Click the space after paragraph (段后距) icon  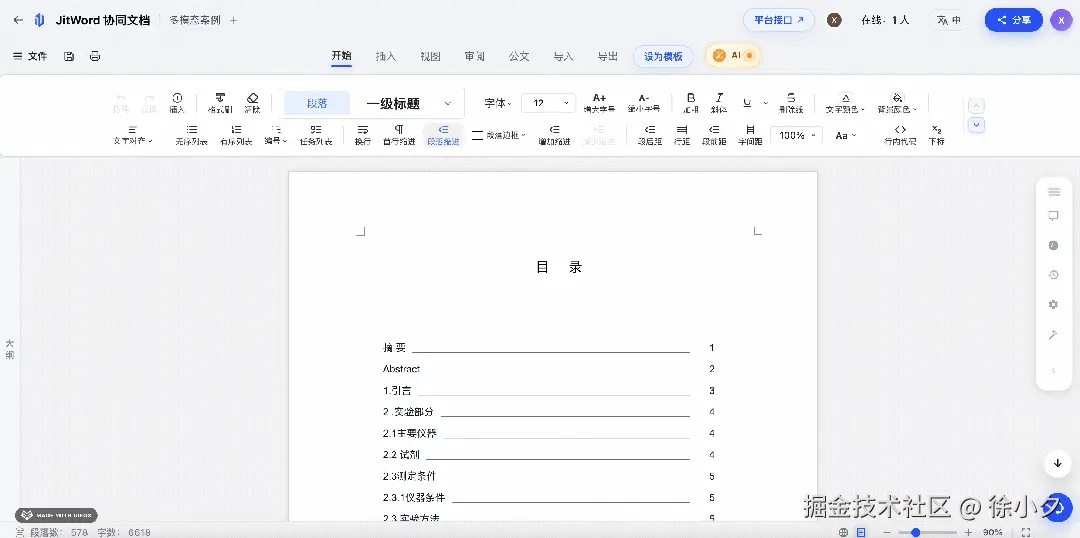click(x=649, y=130)
